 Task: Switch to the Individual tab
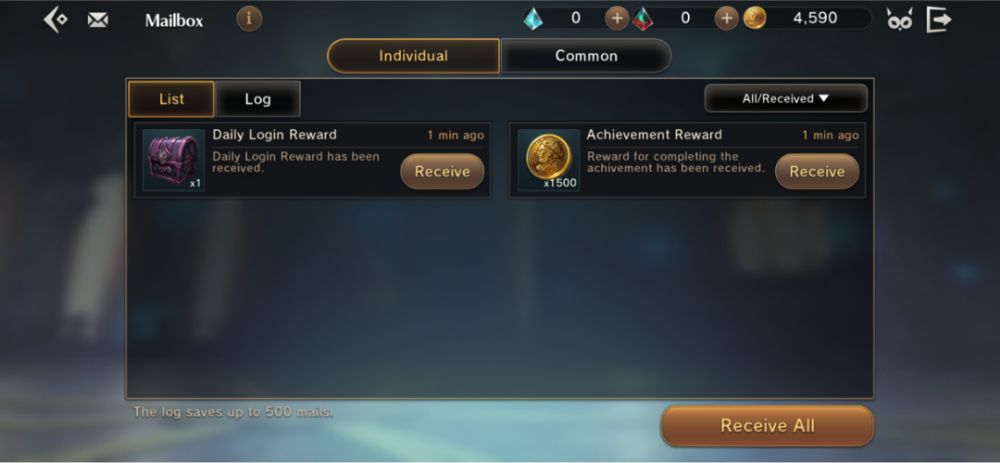click(x=413, y=56)
